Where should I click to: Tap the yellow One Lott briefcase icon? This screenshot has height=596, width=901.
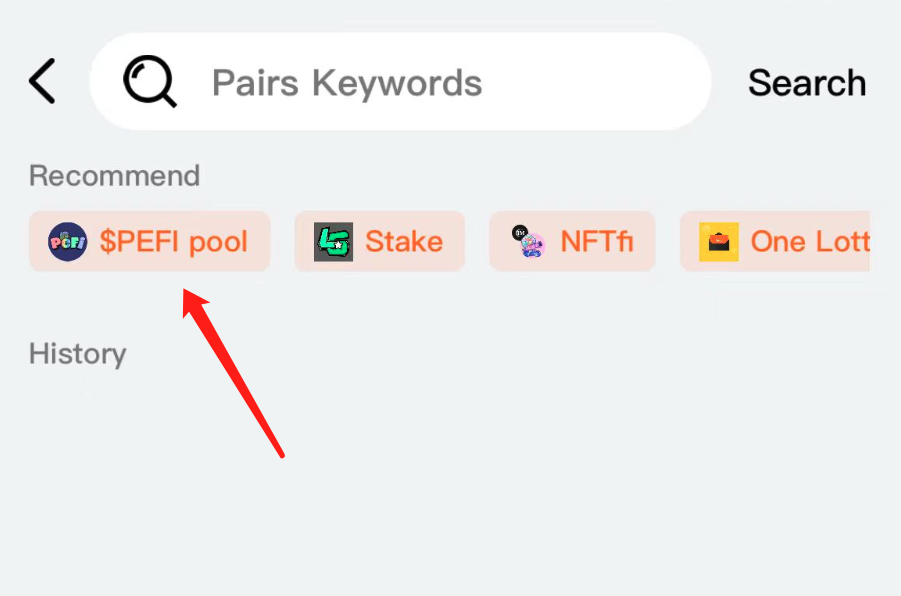click(719, 241)
